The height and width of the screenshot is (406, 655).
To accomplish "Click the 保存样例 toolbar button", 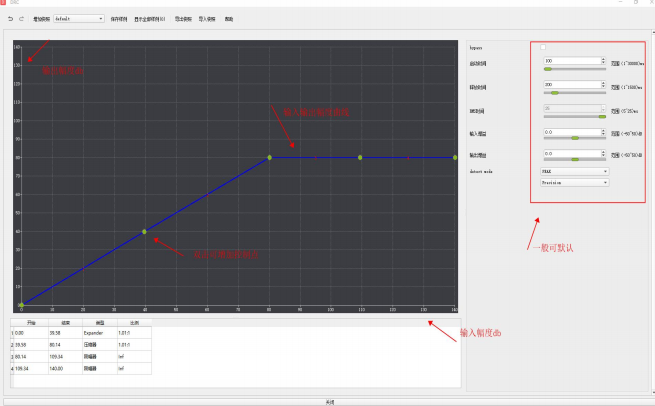I will click(119, 19).
